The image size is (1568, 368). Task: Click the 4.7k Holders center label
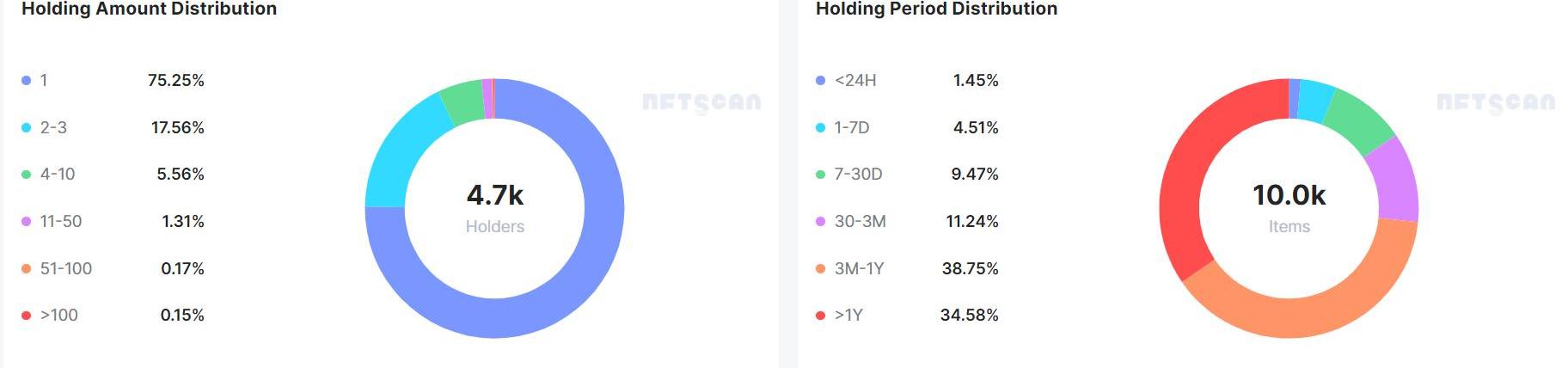[495, 206]
